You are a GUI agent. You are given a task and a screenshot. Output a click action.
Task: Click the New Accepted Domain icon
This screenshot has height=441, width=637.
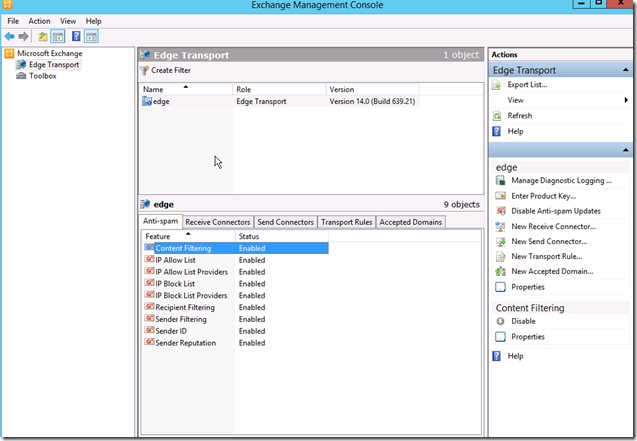pyautogui.click(x=500, y=272)
